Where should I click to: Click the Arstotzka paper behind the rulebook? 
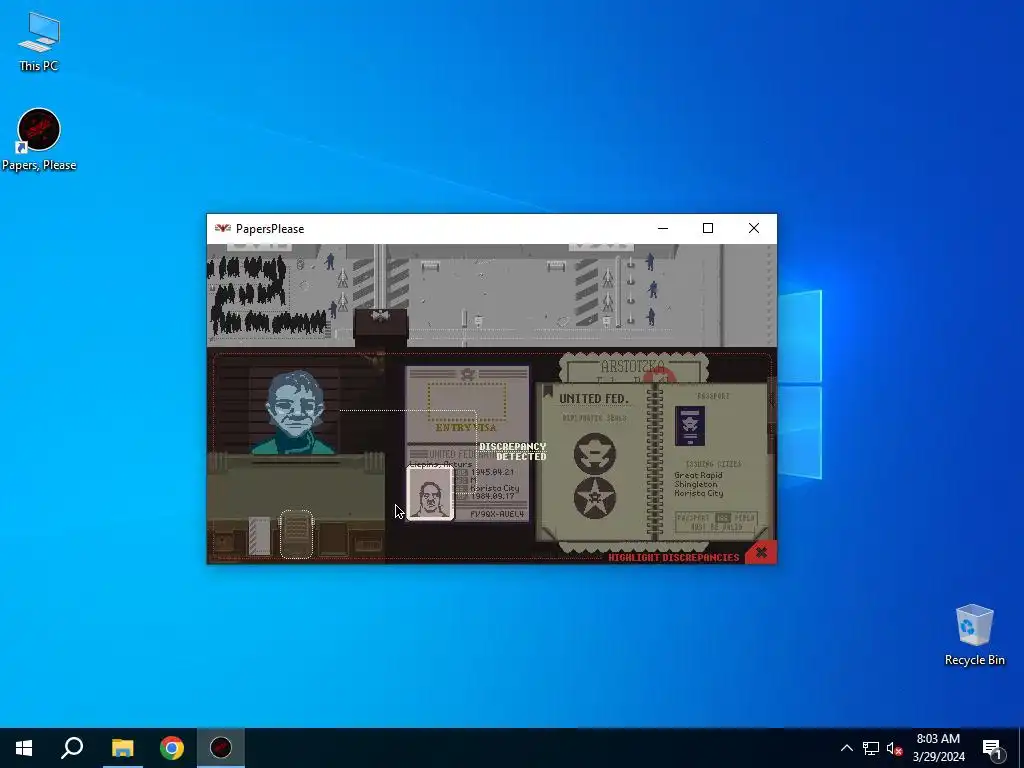click(632, 368)
